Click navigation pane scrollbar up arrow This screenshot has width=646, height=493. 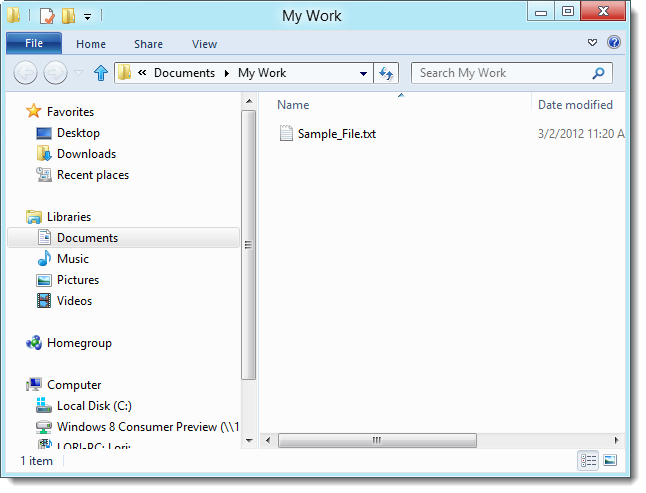[x=249, y=101]
